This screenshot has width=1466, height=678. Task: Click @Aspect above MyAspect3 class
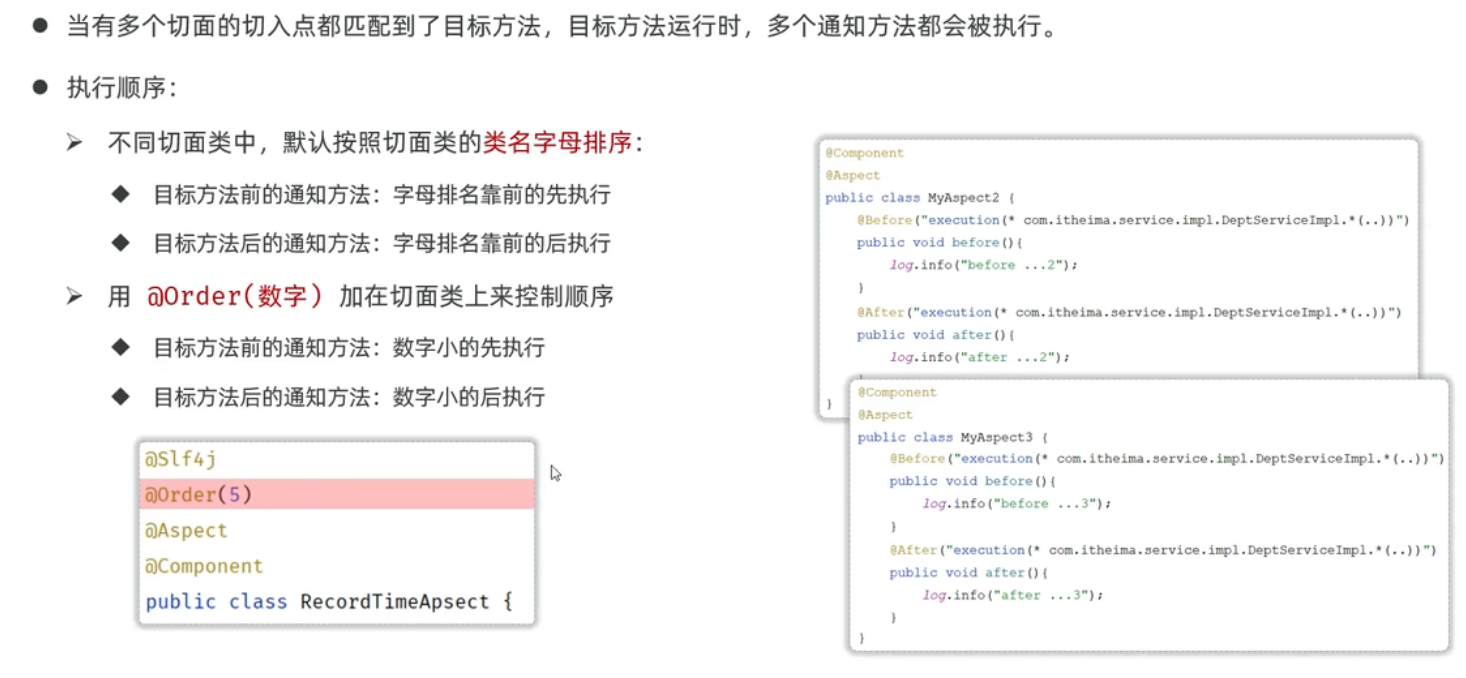[x=885, y=414]
